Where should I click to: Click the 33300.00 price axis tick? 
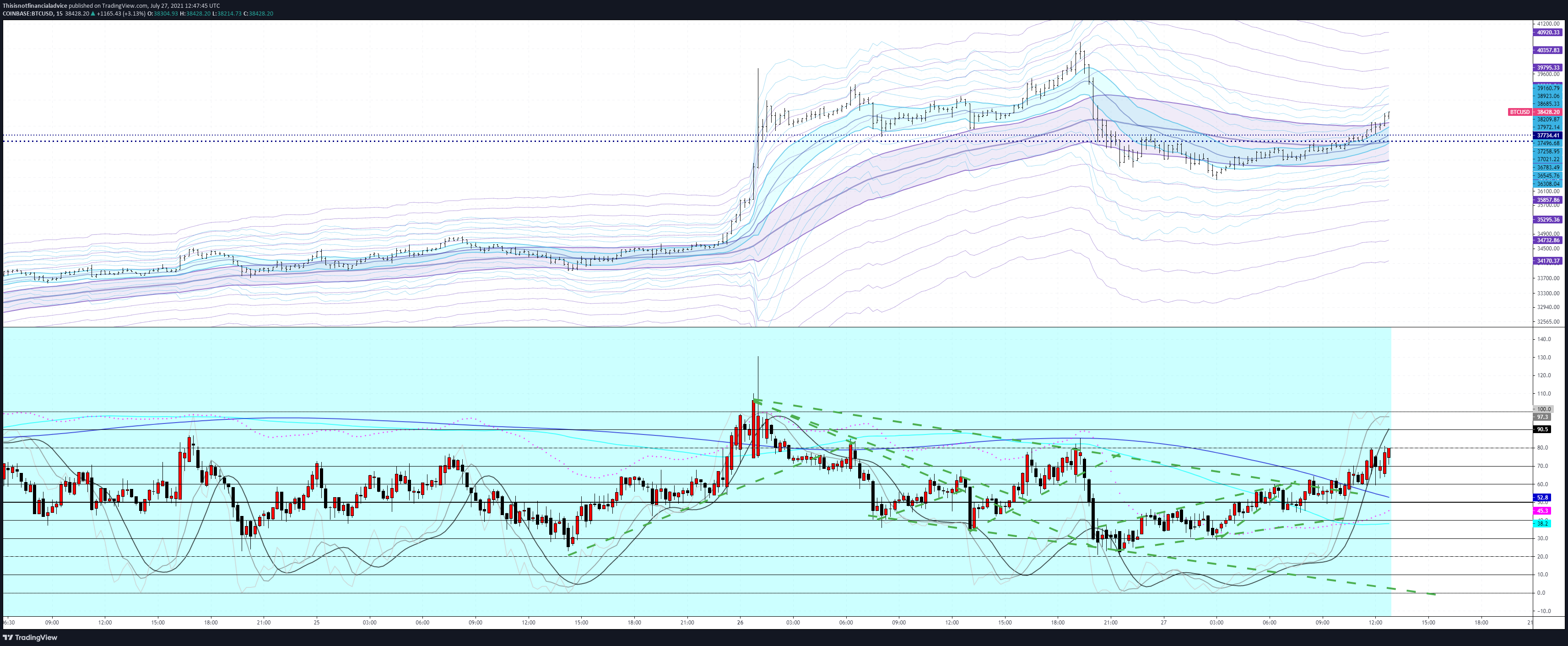(x=1548, y=293)
